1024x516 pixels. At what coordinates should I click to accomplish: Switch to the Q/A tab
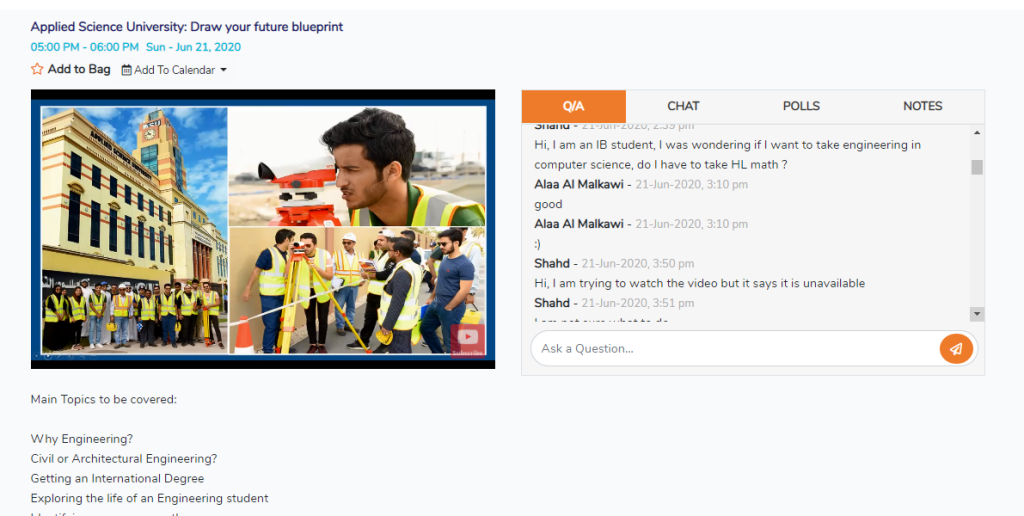coord(573,106)
